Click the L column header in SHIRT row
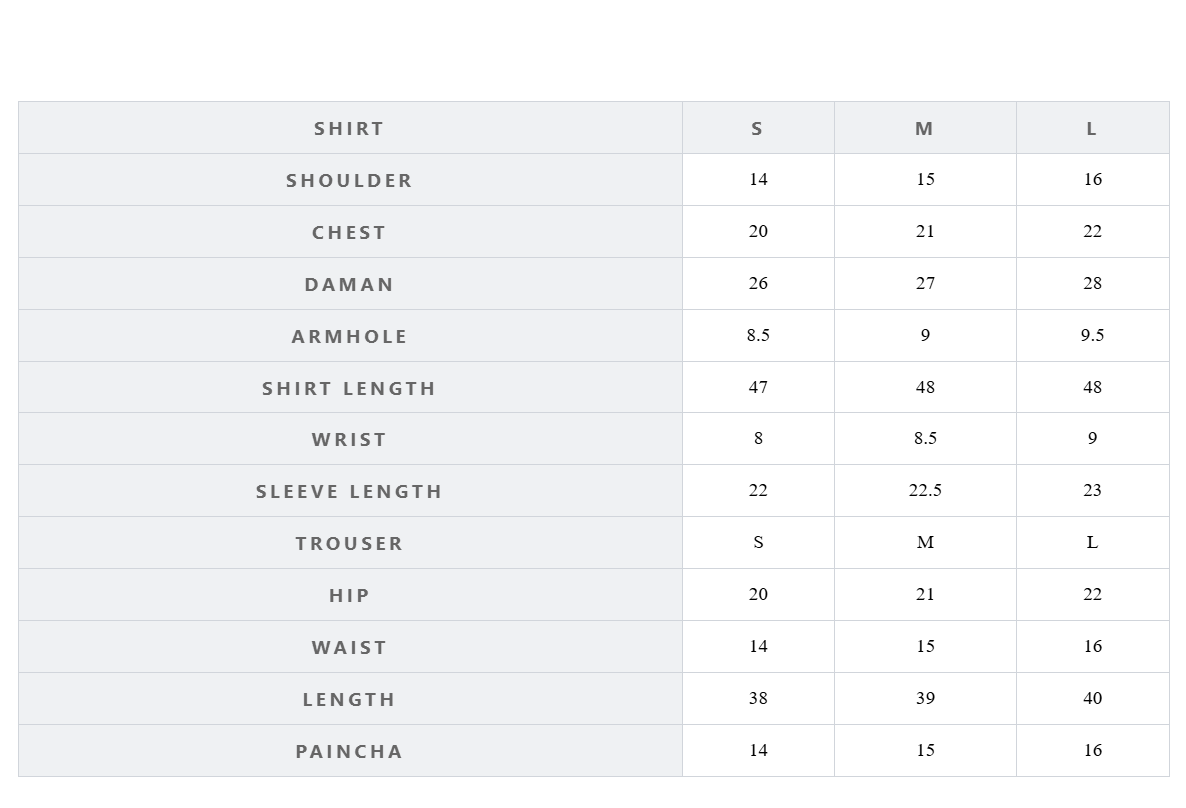Viewport: 1186px width, 808px height. click(1092, 128)
